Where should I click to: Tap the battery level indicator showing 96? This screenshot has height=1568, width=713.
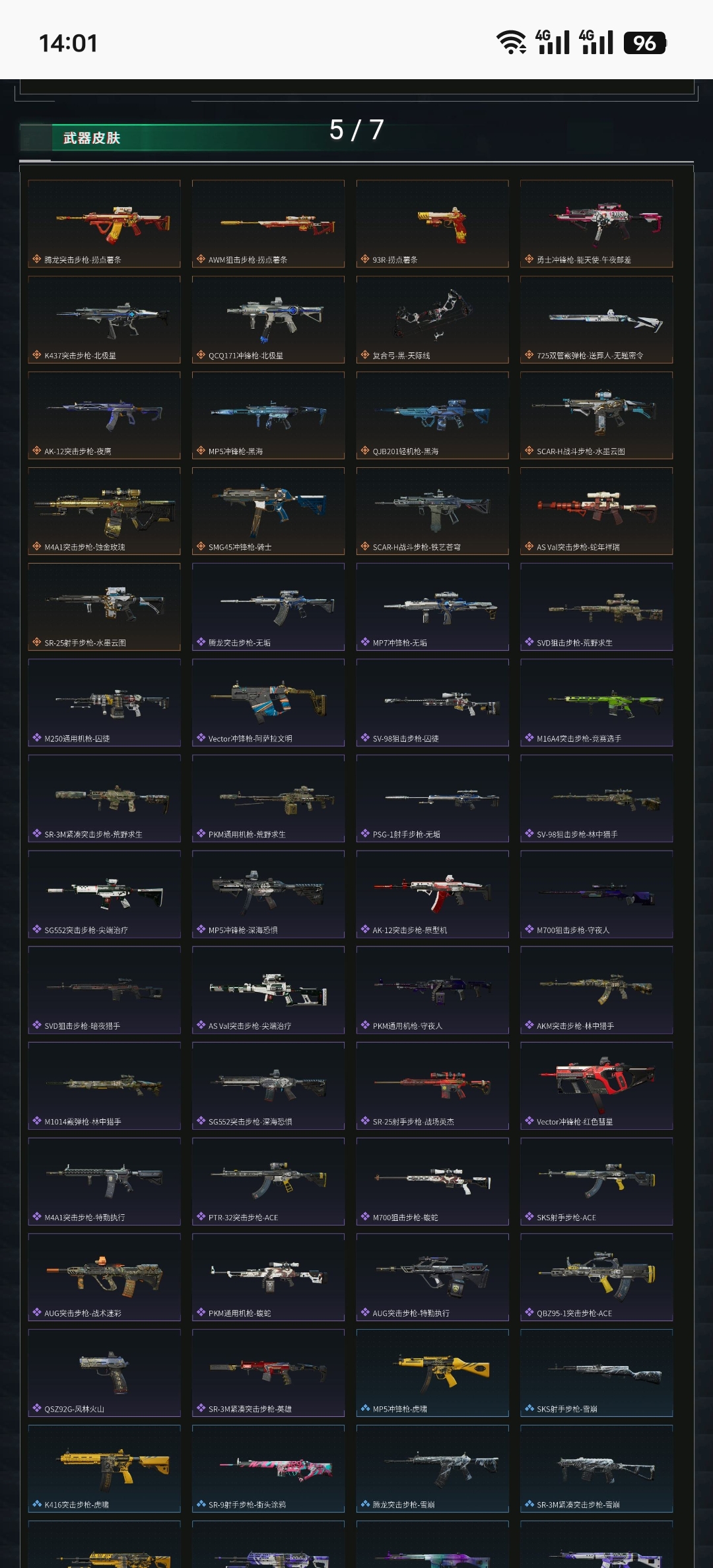click(644, 43)
